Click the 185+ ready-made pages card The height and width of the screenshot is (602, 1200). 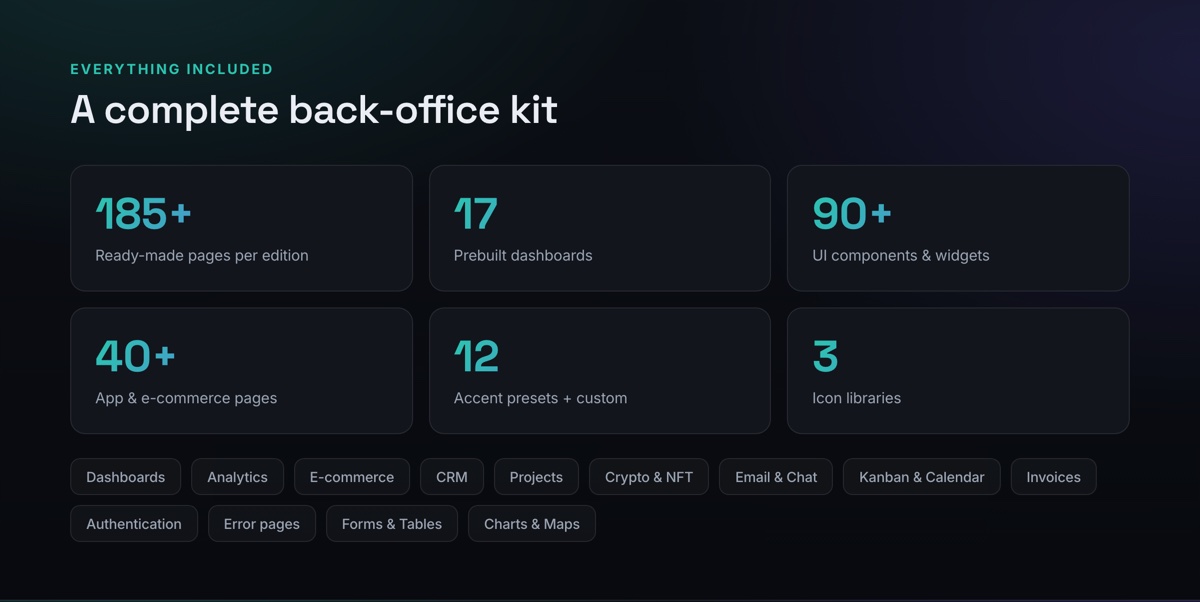(241, 228)
